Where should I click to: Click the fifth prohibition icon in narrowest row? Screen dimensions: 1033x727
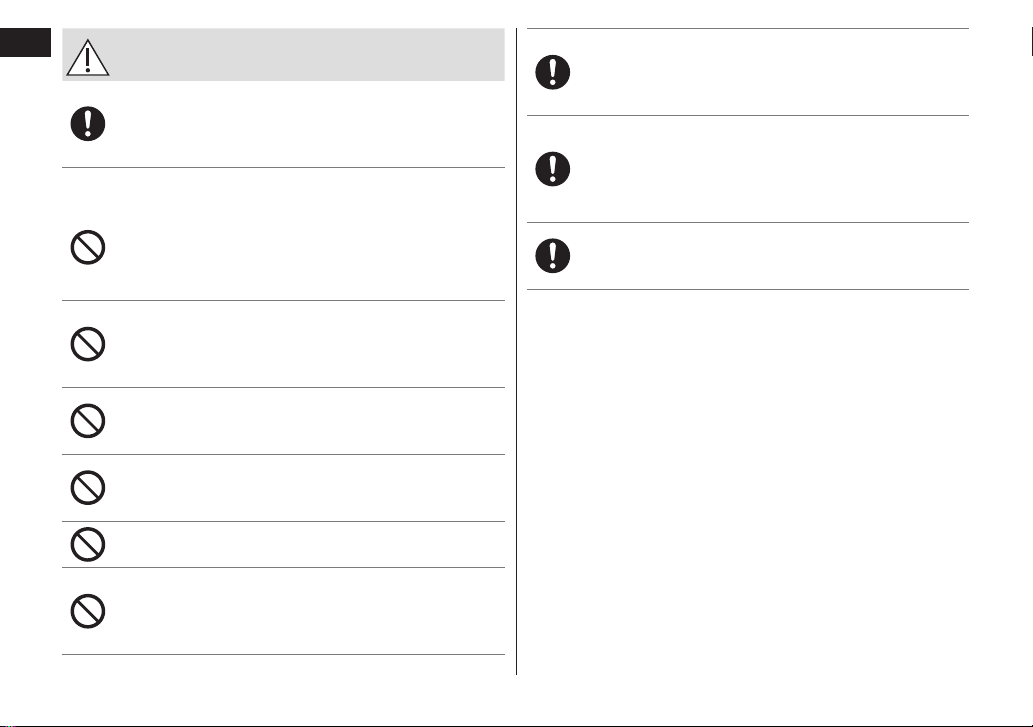pos(88,545)
